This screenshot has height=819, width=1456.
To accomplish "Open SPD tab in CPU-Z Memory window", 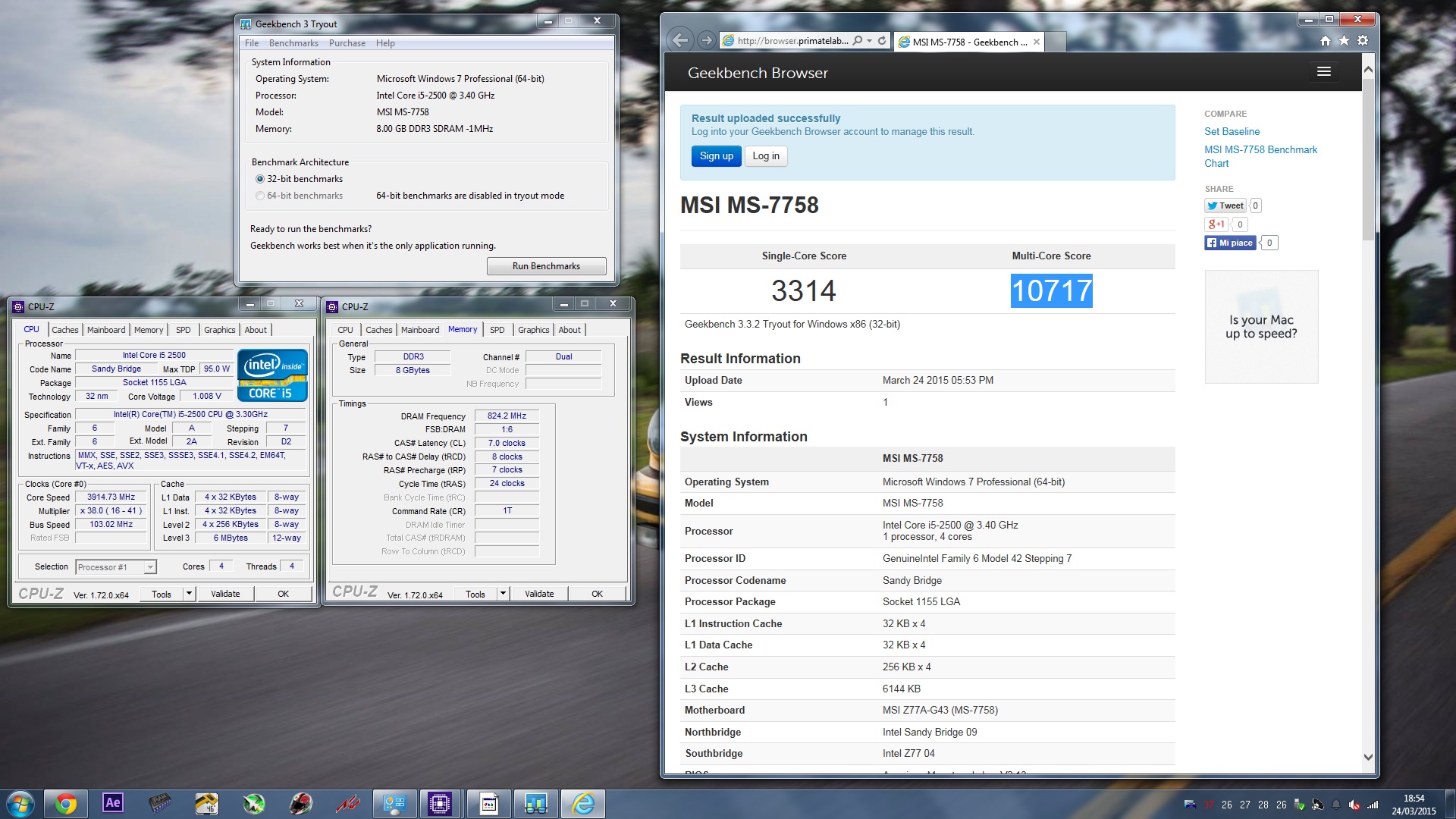I will click(x=497, y=330).
